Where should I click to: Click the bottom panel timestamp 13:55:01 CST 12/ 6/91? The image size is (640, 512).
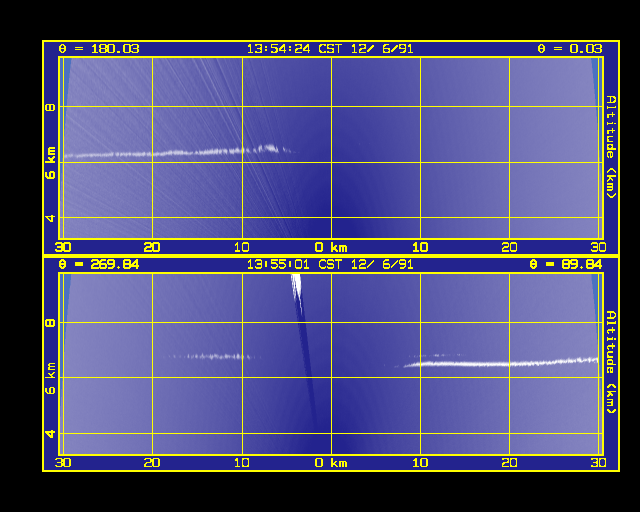click(330, 265)
